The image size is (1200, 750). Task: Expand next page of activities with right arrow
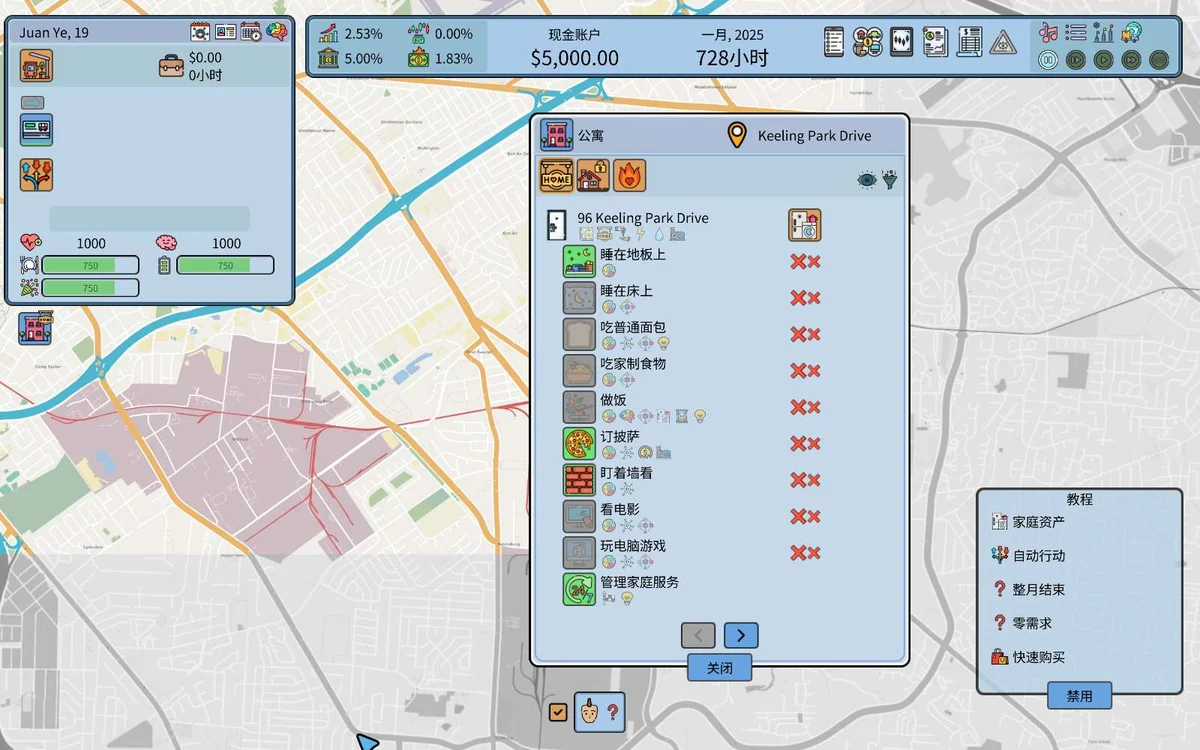741,635
